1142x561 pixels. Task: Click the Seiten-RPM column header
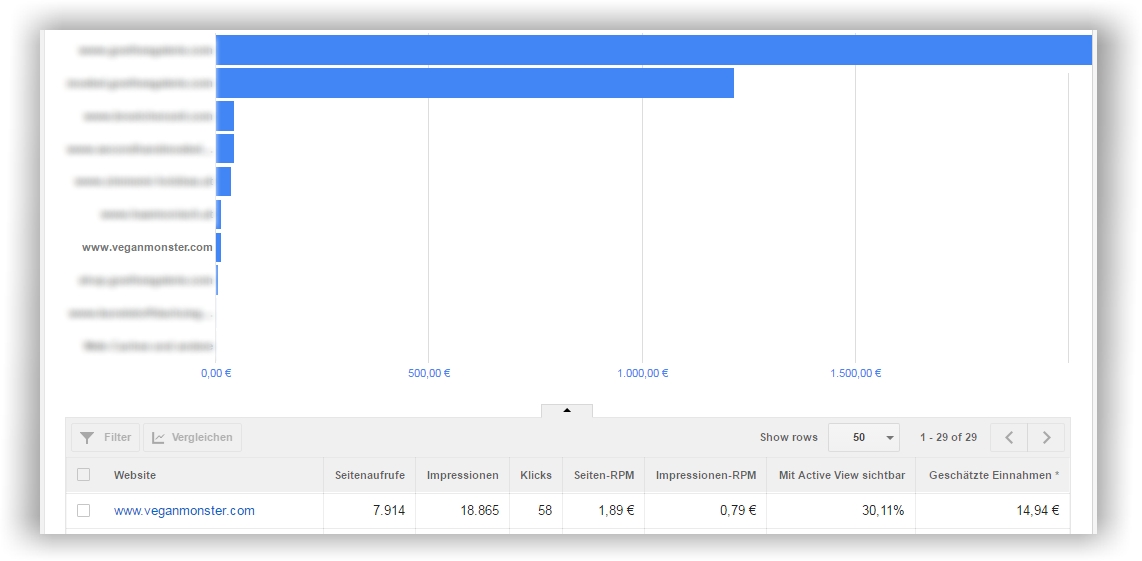coord(603,475)
